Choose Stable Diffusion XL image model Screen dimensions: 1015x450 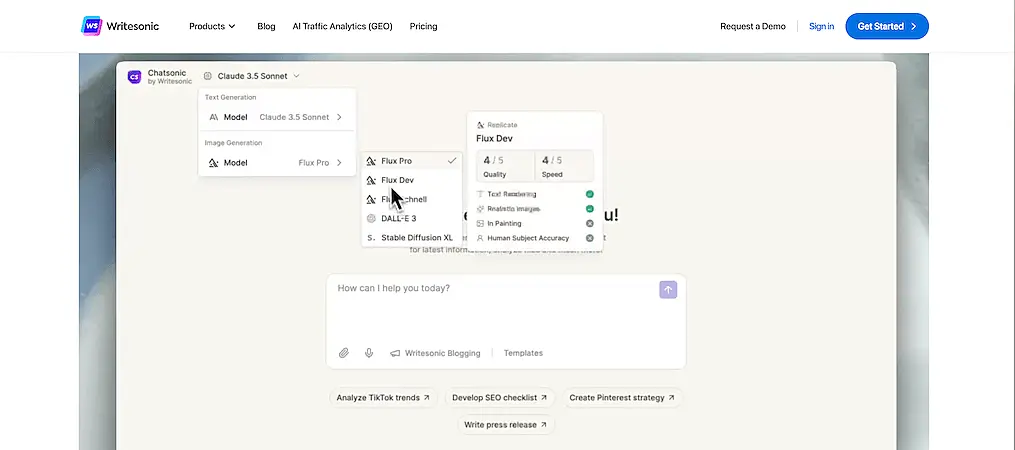(x=412, y=238)
